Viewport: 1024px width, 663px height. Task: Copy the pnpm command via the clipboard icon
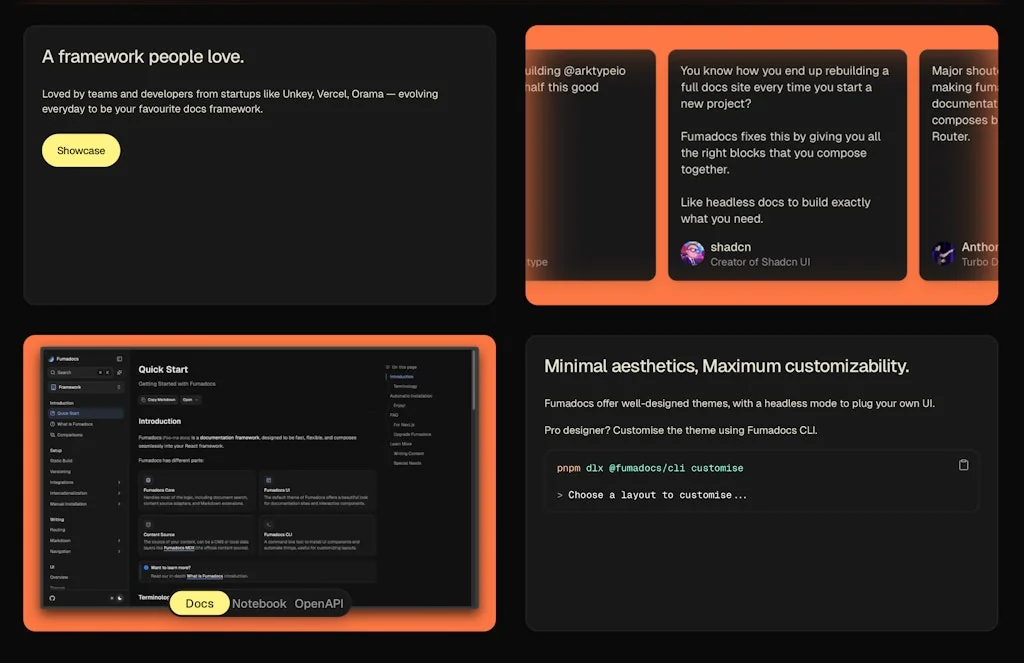(963, 464)
